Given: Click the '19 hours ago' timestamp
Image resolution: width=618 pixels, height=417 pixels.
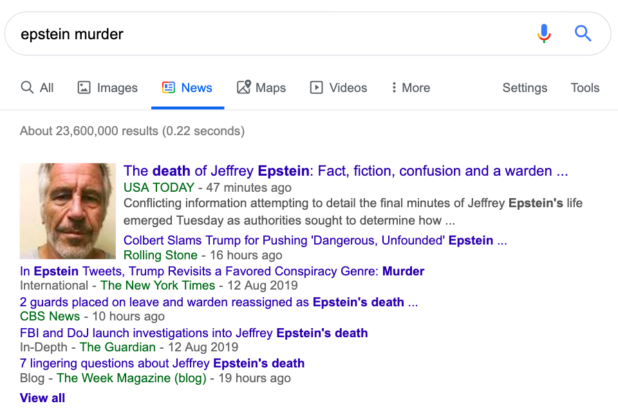Looking at the screenshot, I should coord(255,378).
